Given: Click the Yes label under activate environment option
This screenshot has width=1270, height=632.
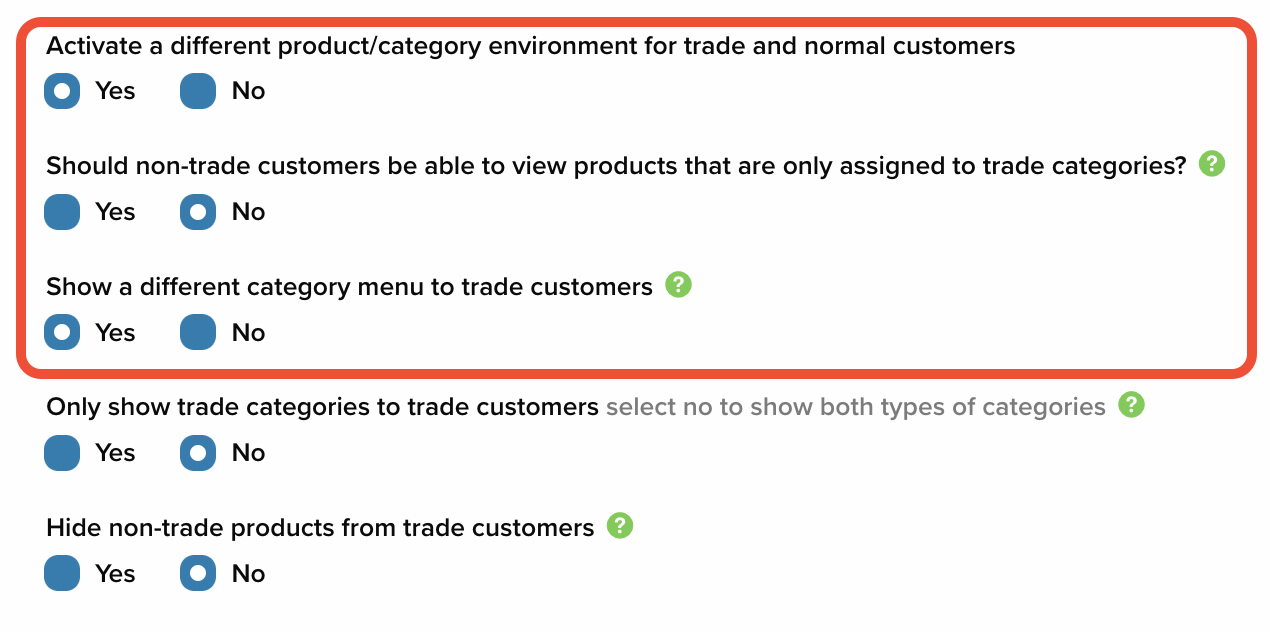Looking at the screenshot, I should (115, 91).
